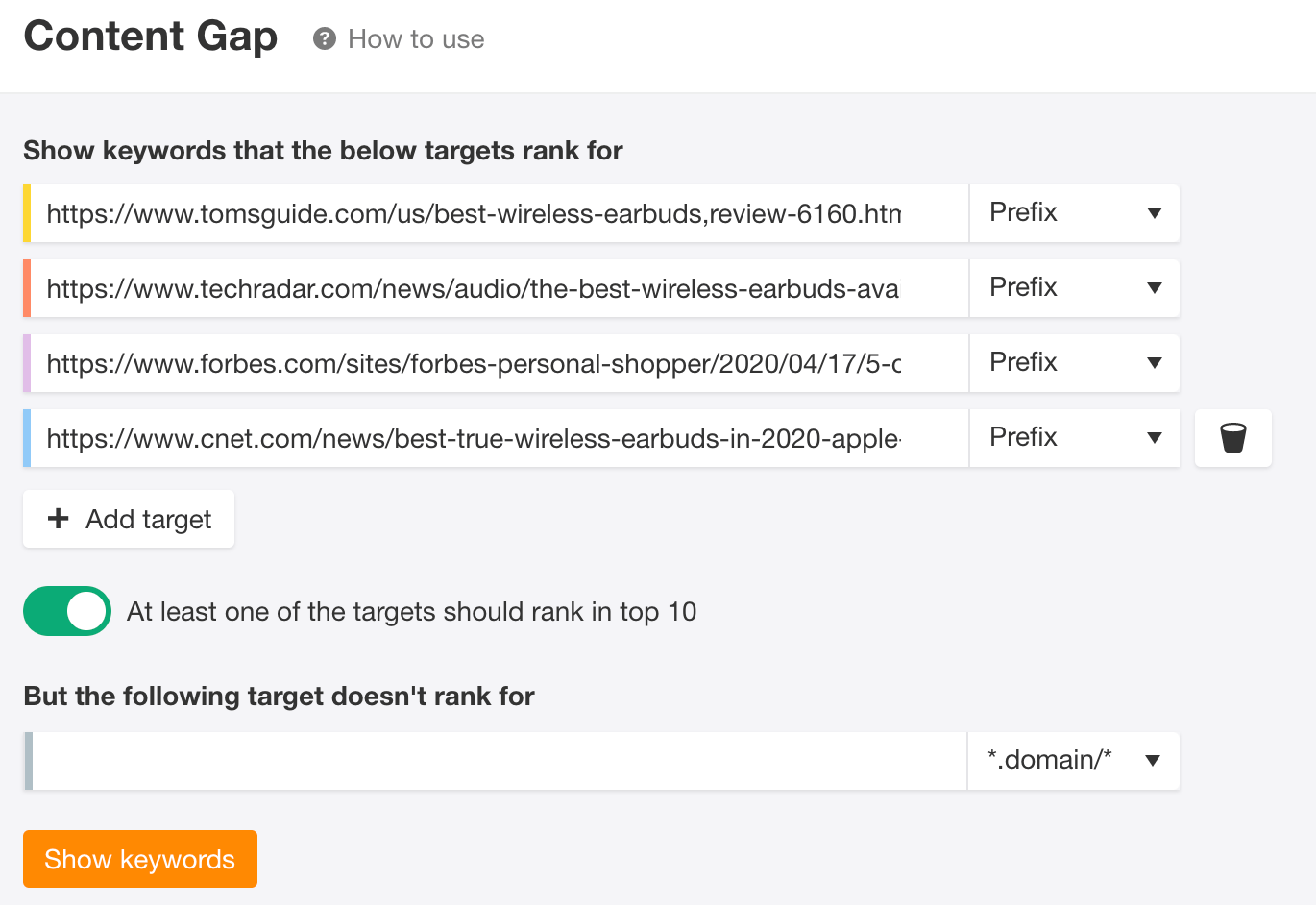This screenshot has width=1316, height=905.
Task: Click the dropdown arrow on the techradar Prefix selector
Action: (1153, 288)
